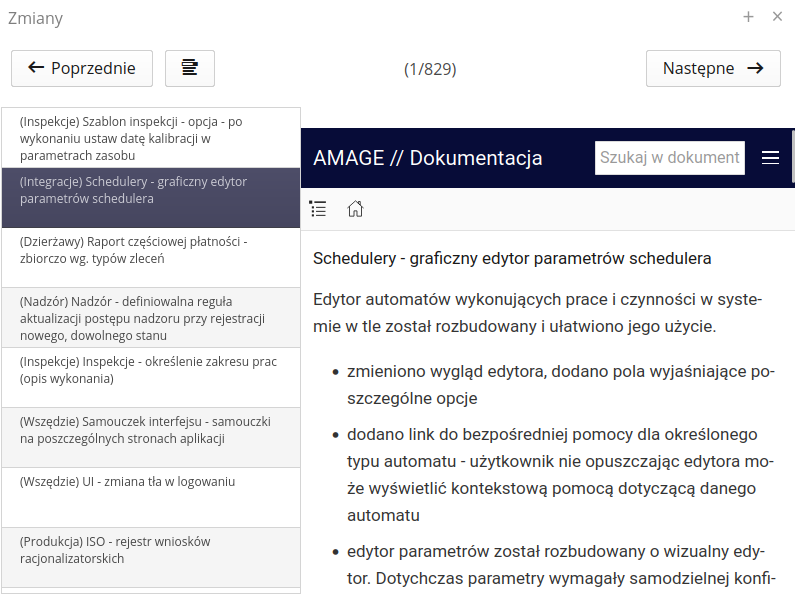This screenshot has width=795, height=595.
Task: Open Nadzór definiowalna reguła entry
Action: pyautogui.click(x=150, y=318)
